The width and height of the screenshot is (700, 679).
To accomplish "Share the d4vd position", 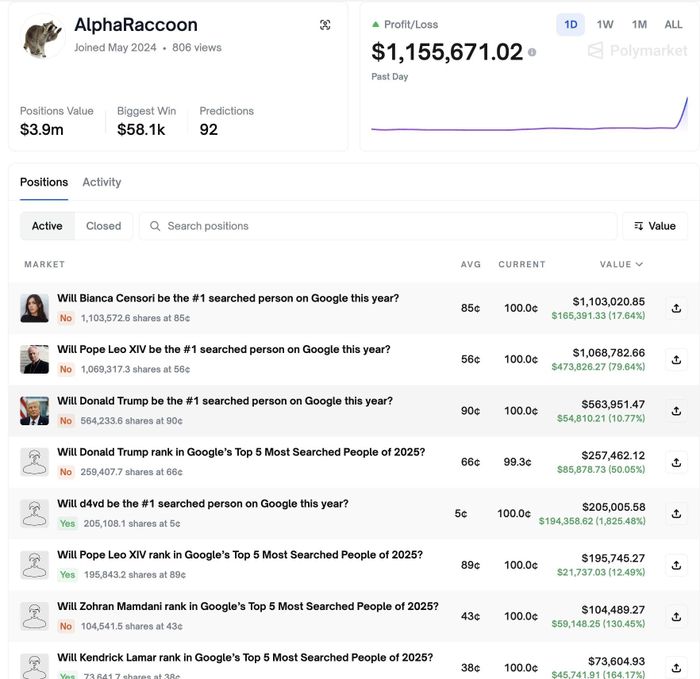I will pos(676,513).
